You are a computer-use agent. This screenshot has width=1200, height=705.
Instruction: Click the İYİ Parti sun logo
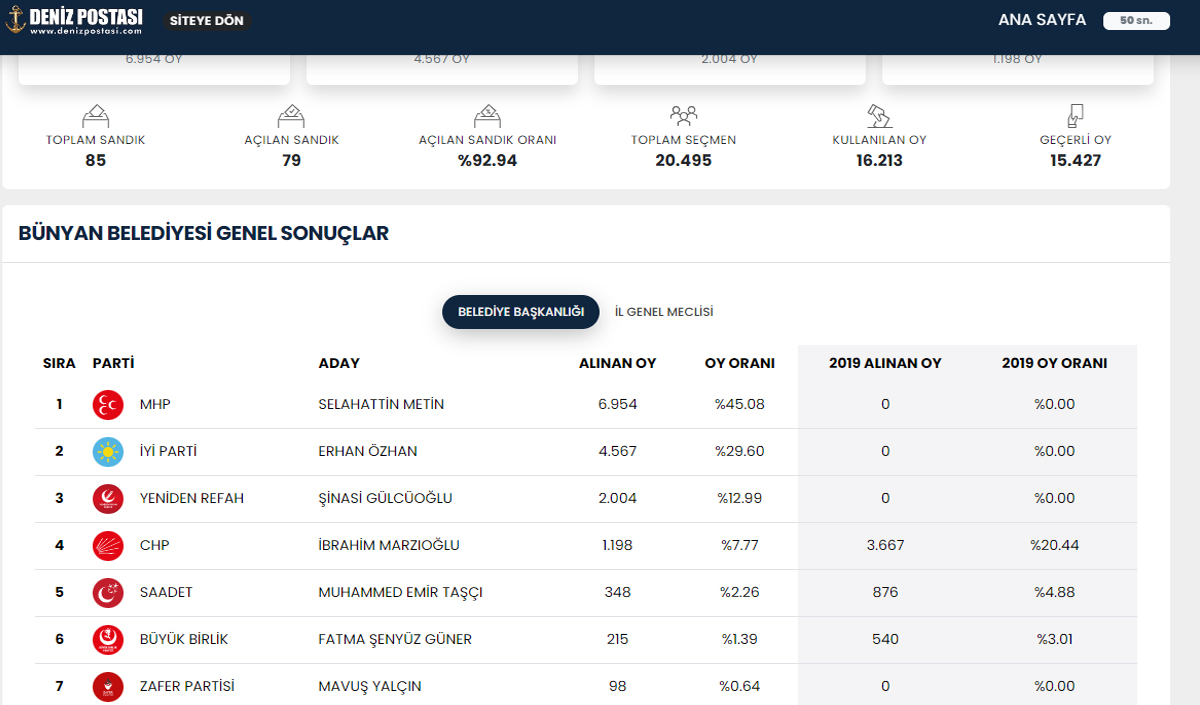pyautogui.click(x=108, y=452)
